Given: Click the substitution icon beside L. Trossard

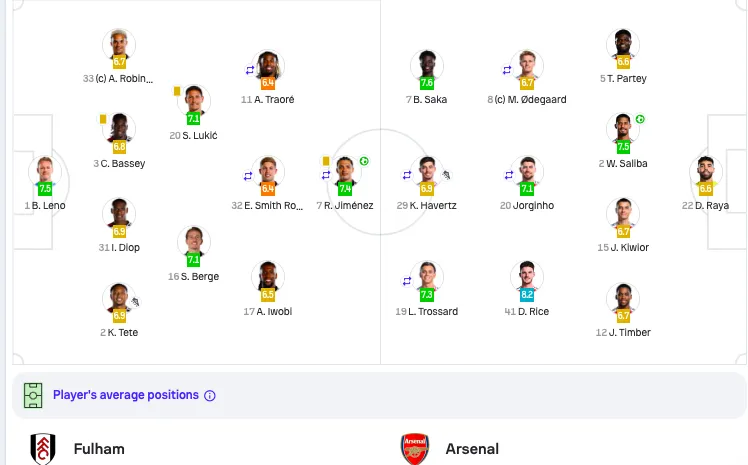Looking at the screenshot, I should pos(407,281).
